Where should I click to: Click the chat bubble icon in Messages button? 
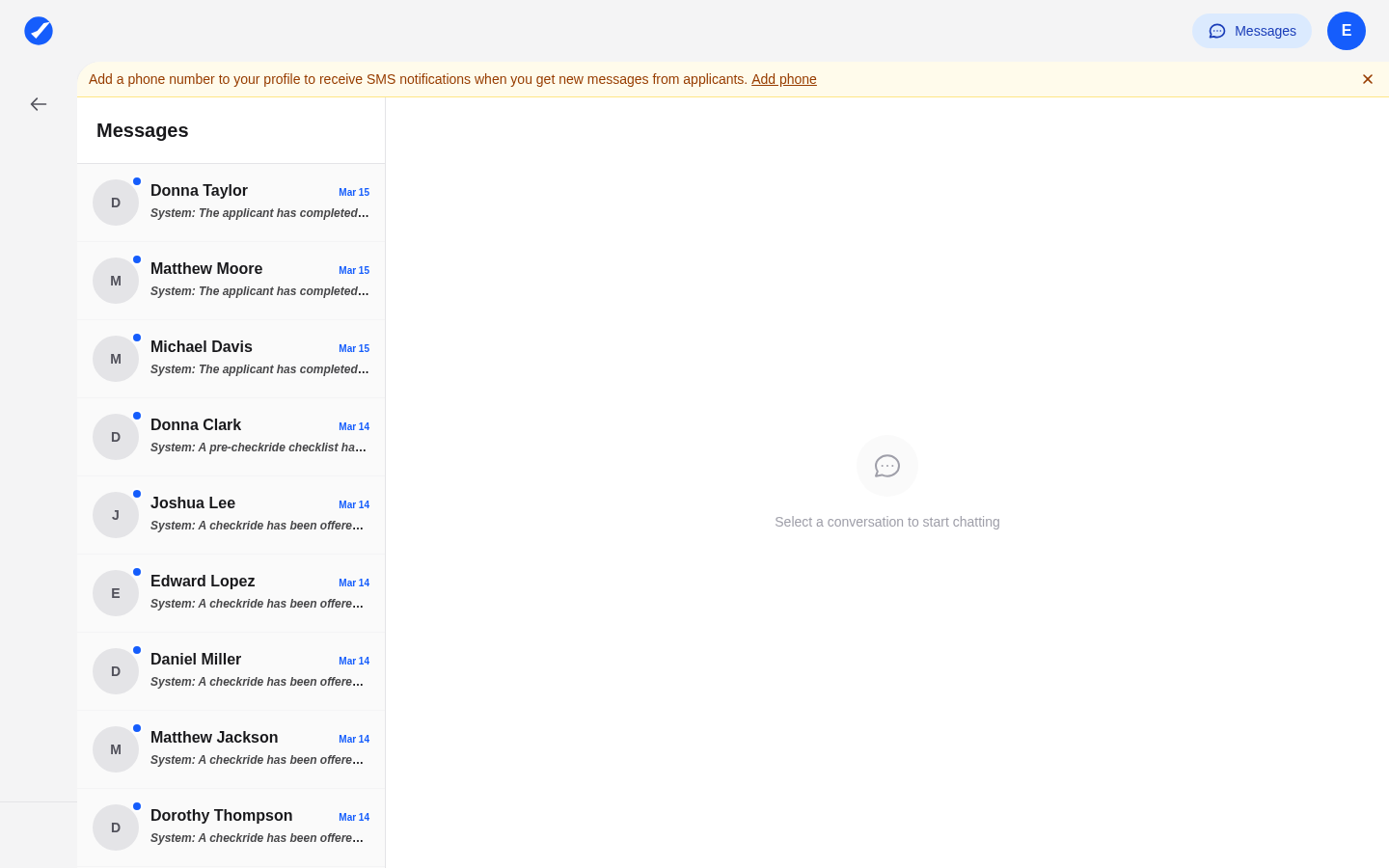tap(1216, 31)
